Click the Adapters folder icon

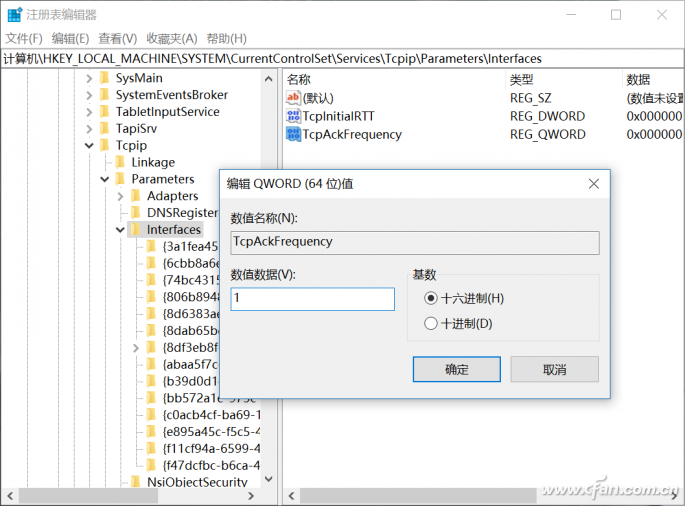point(136,196)
